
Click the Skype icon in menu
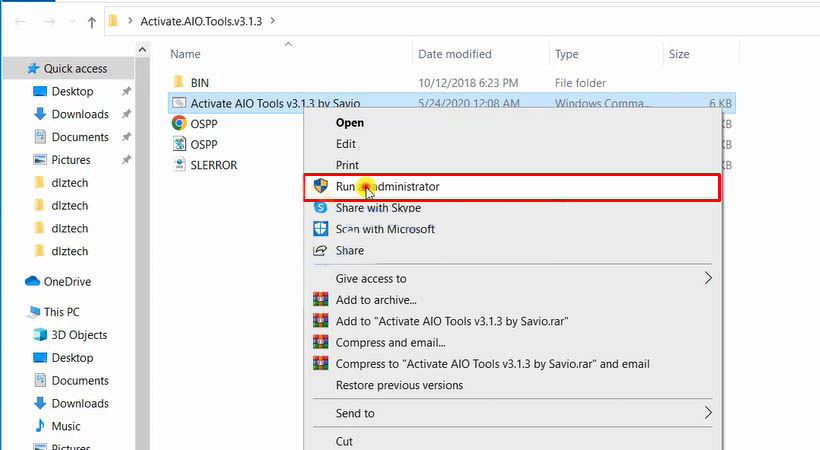tap(321, 207)
